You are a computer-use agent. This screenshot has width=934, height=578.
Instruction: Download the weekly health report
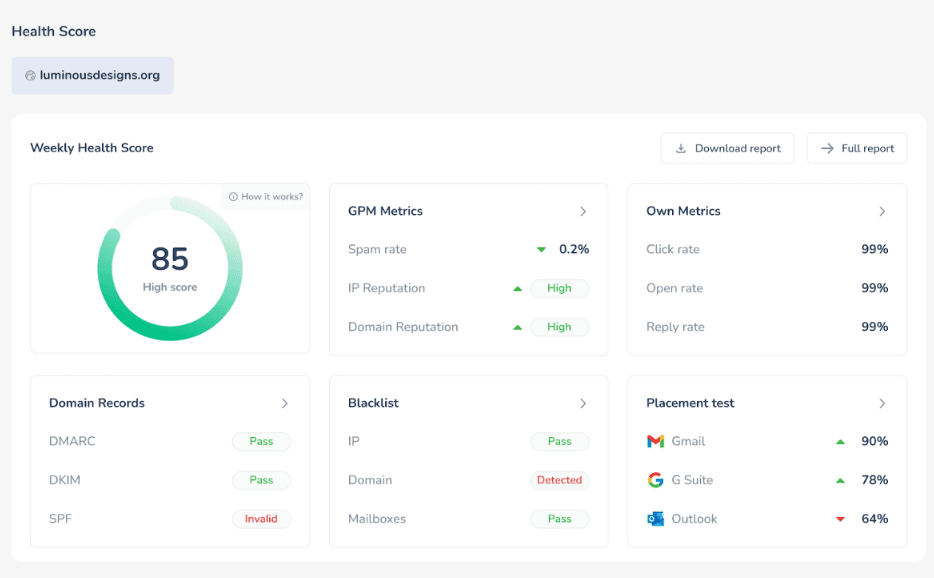click(x=727, y=148)
